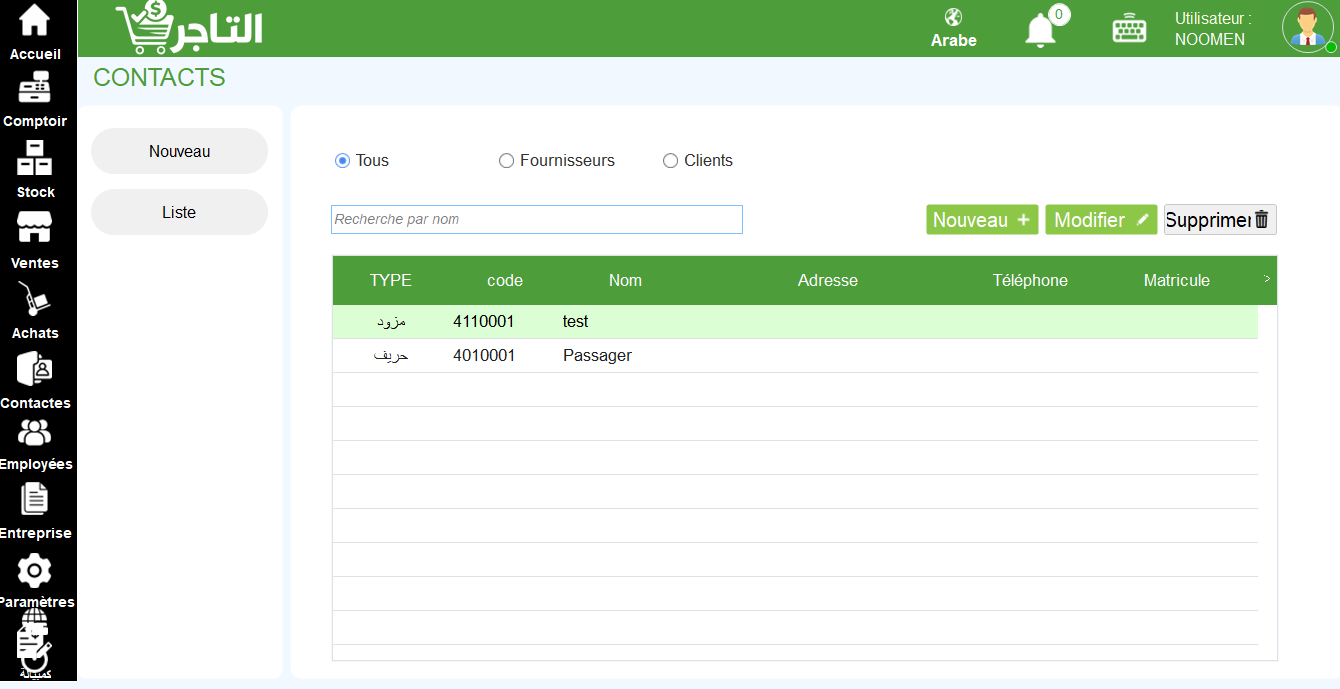Open the Comptoir cash register icon
Image resolution: width=1340 pixels, height=689 pixels.
(35, 88)
